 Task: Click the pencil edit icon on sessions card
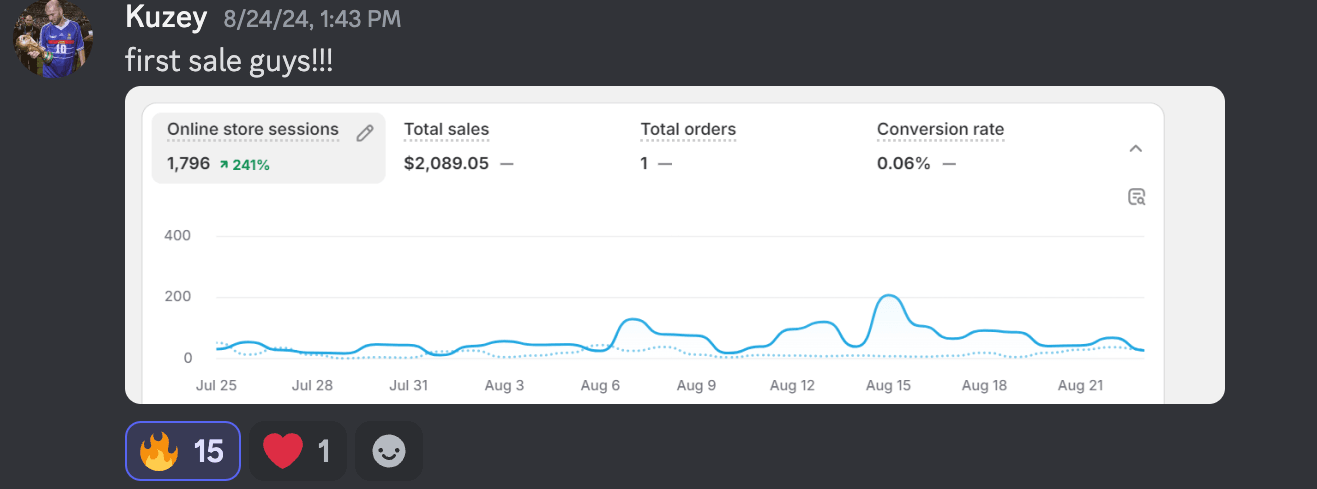(x=365, y=132)
